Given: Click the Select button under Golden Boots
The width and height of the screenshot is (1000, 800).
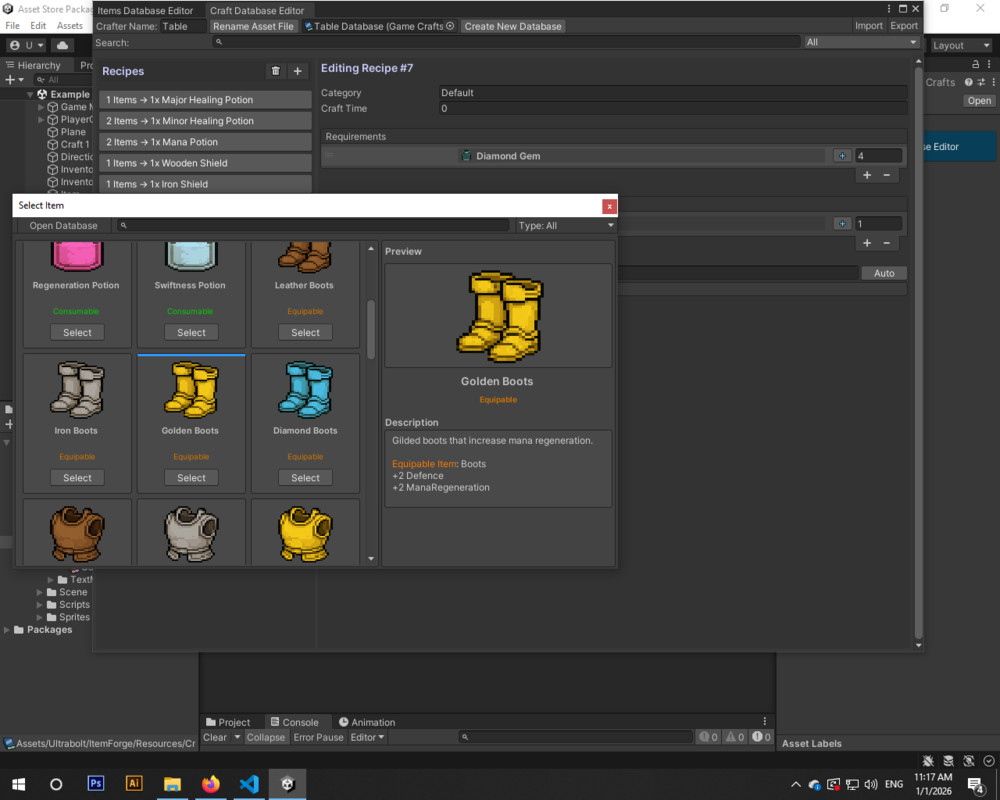Looking at the screenshot, I should [190, 478].
